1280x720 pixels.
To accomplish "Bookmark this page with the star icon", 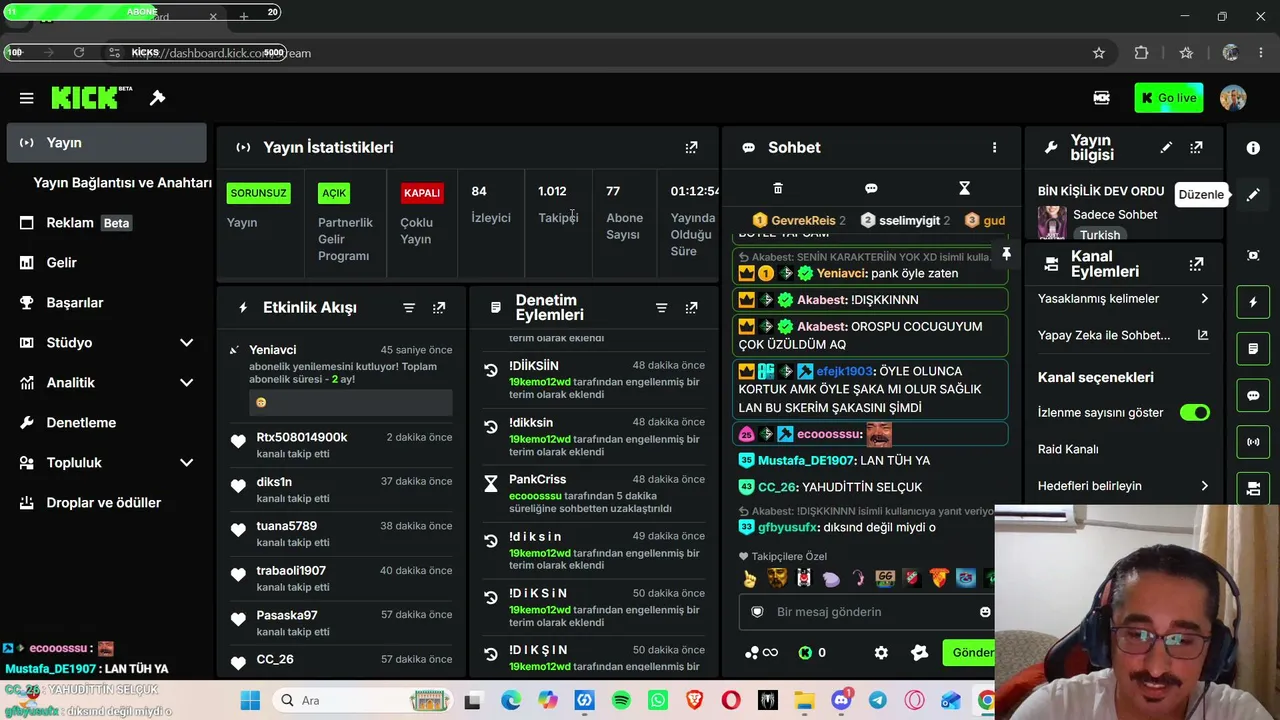I will coord(1099,53).
